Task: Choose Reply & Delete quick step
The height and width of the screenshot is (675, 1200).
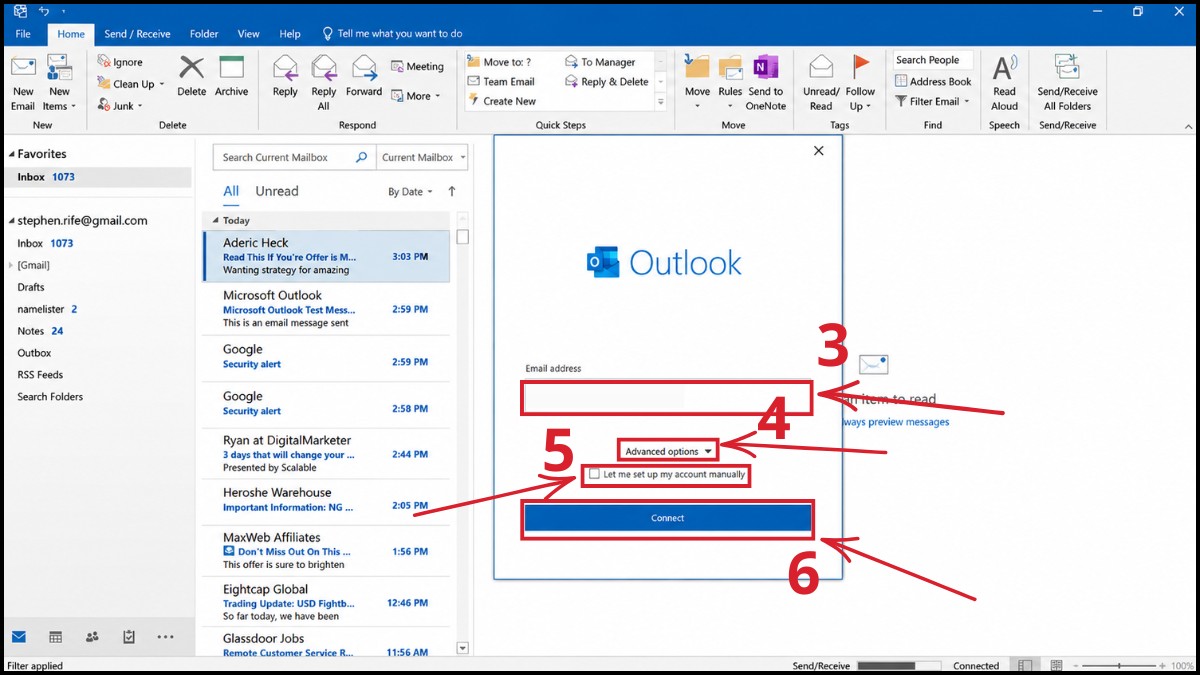Action: 607,82
